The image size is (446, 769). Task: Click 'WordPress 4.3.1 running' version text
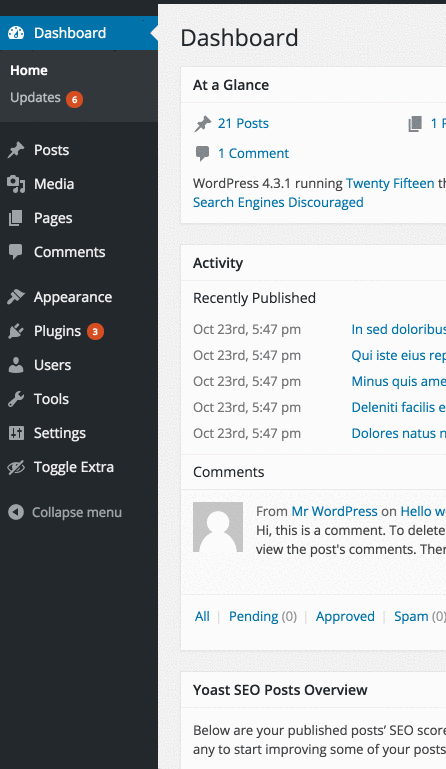coord(267,183)
